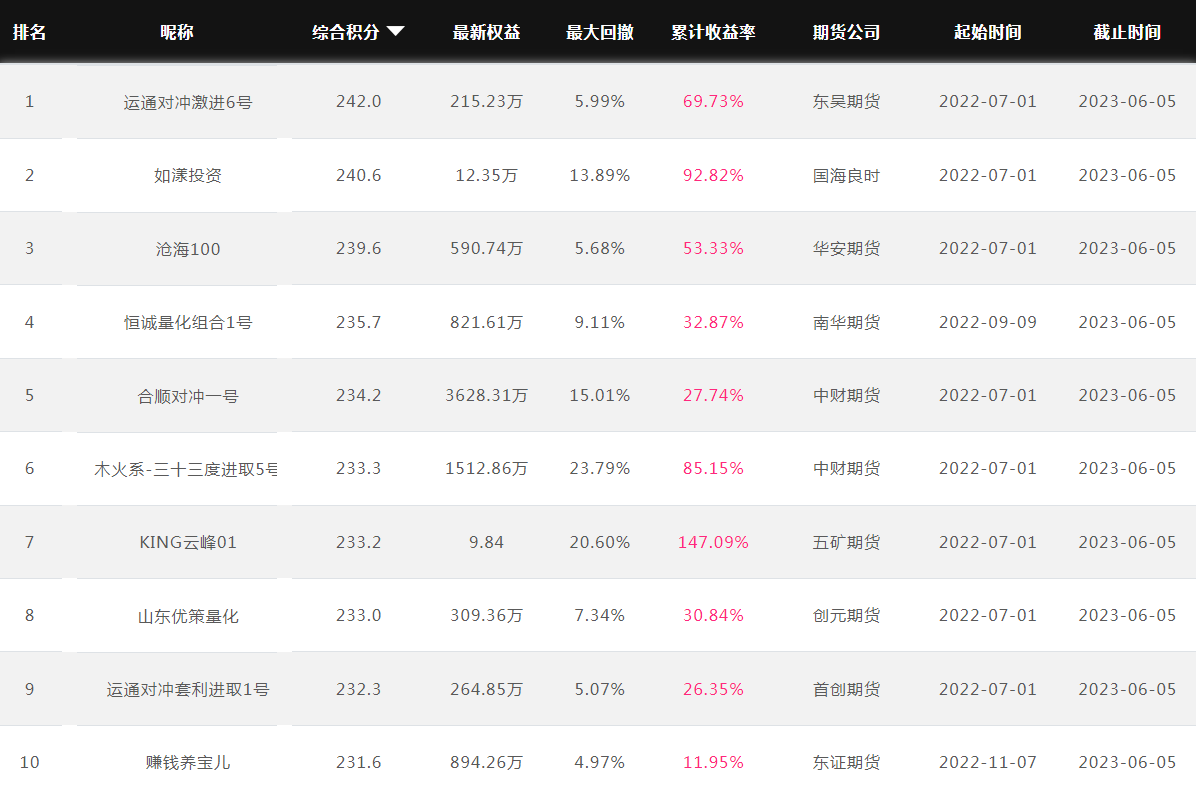Click the 排名 column header
Viewport: 1196px width, 795px height.
click(x=30, y=32)
